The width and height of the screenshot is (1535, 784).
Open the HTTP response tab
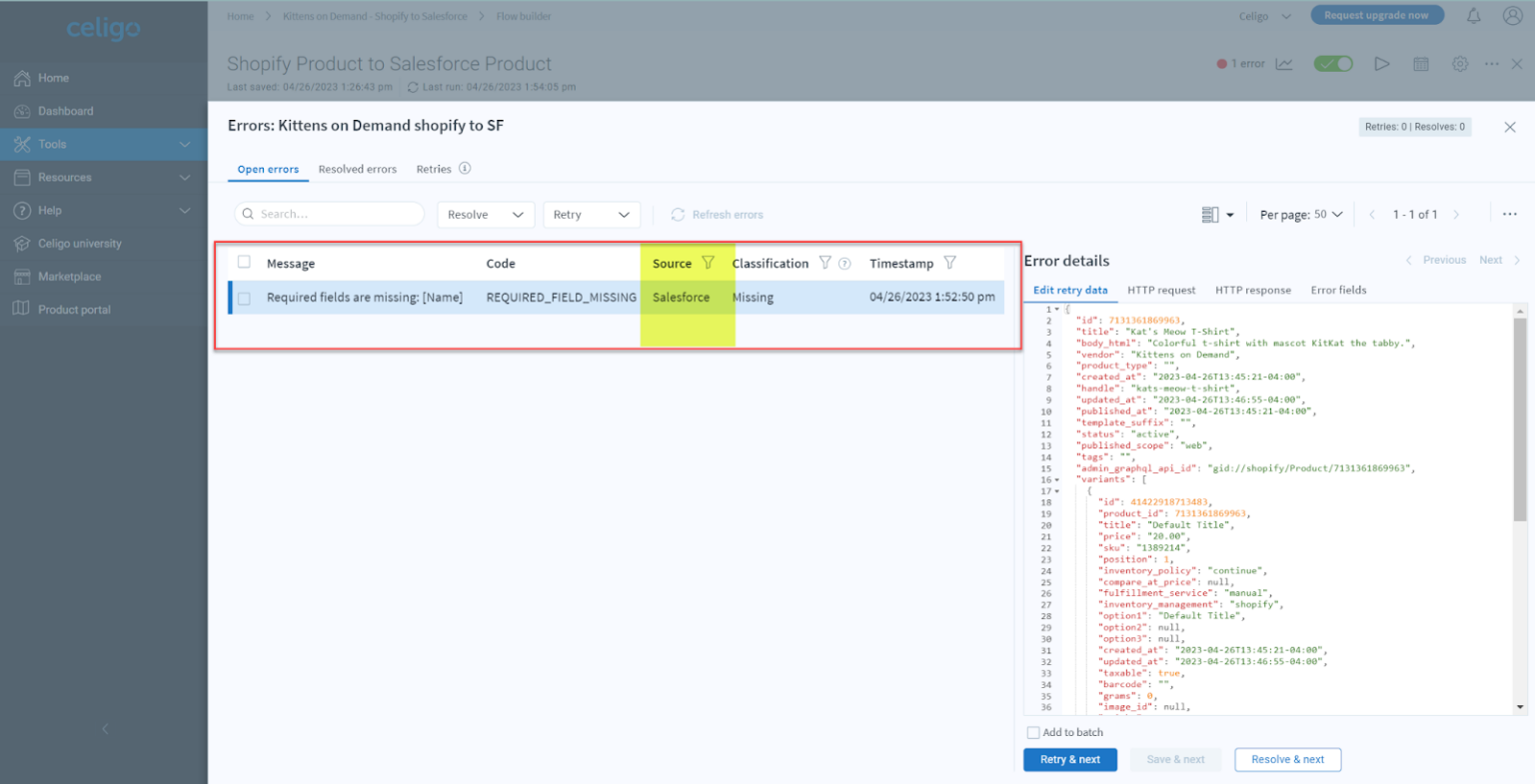coord(1253,290)
